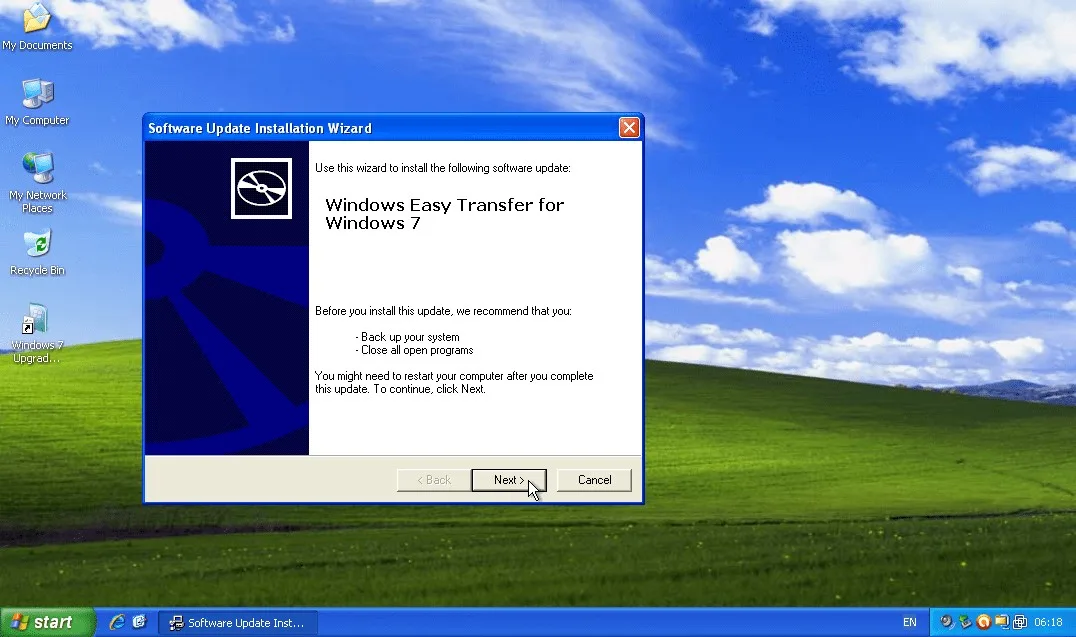Click the CD disc icon in the wizard
This screenshot has width=1076, height=637.
coord(261,189)
